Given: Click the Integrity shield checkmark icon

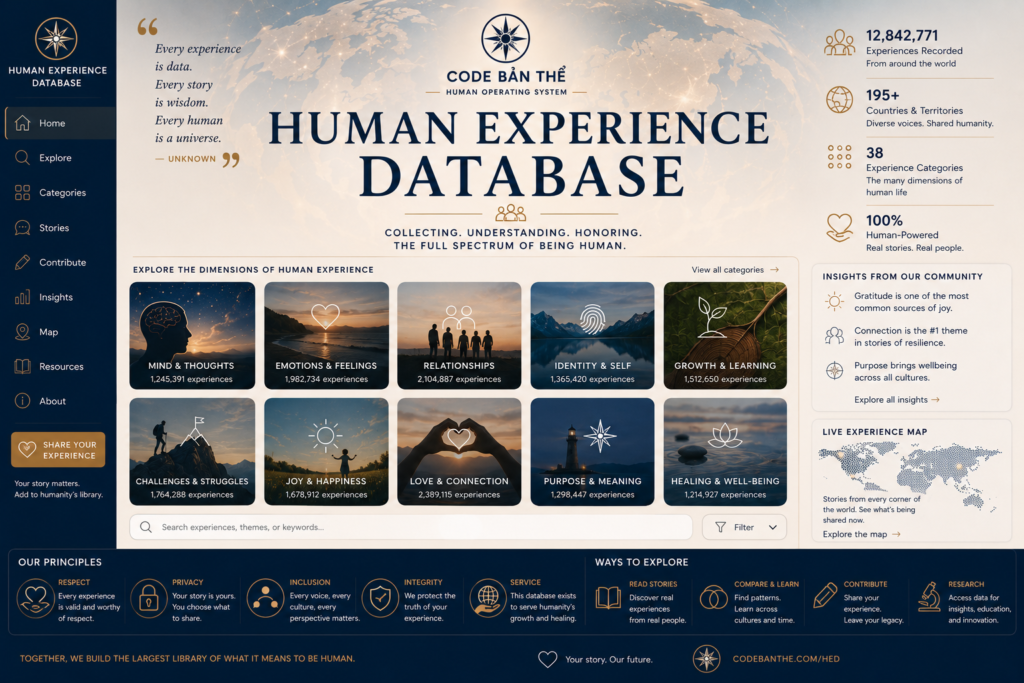Looking at the screenshot, I should pos(380,599).
